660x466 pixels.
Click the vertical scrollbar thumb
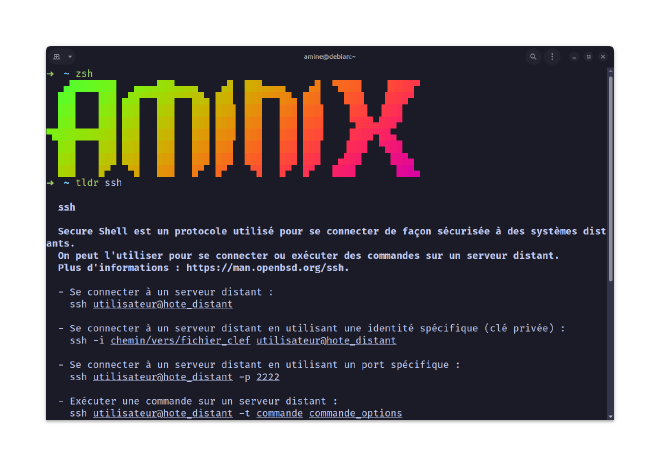tap(610, 178)
